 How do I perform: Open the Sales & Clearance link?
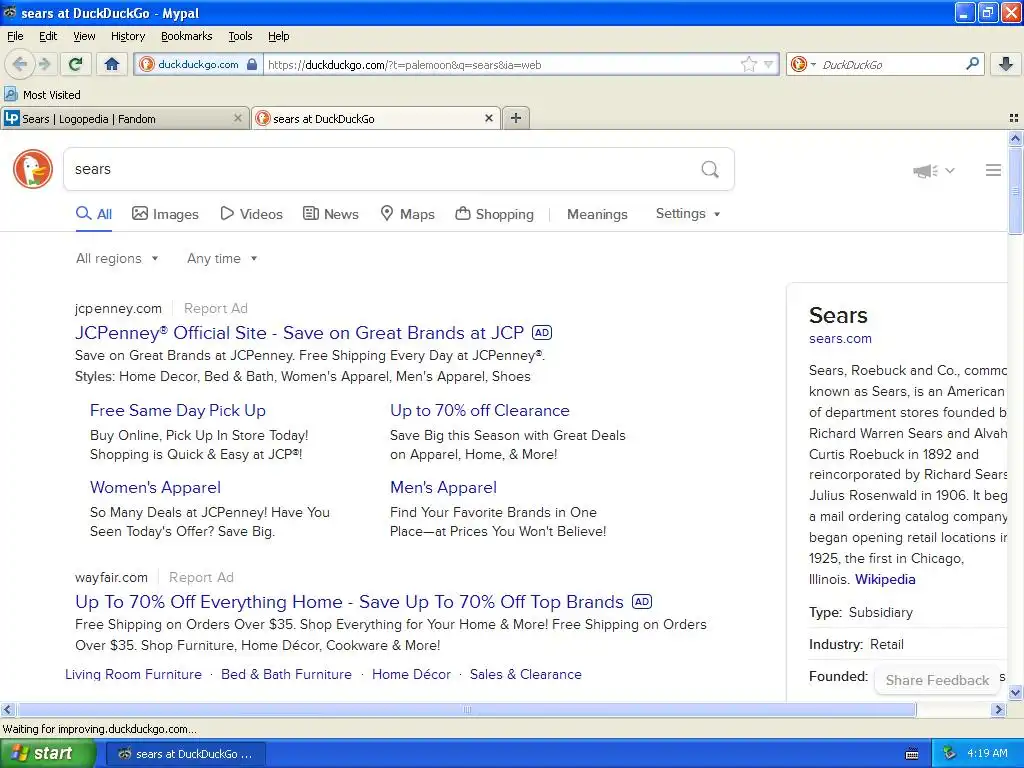(525, 674)
